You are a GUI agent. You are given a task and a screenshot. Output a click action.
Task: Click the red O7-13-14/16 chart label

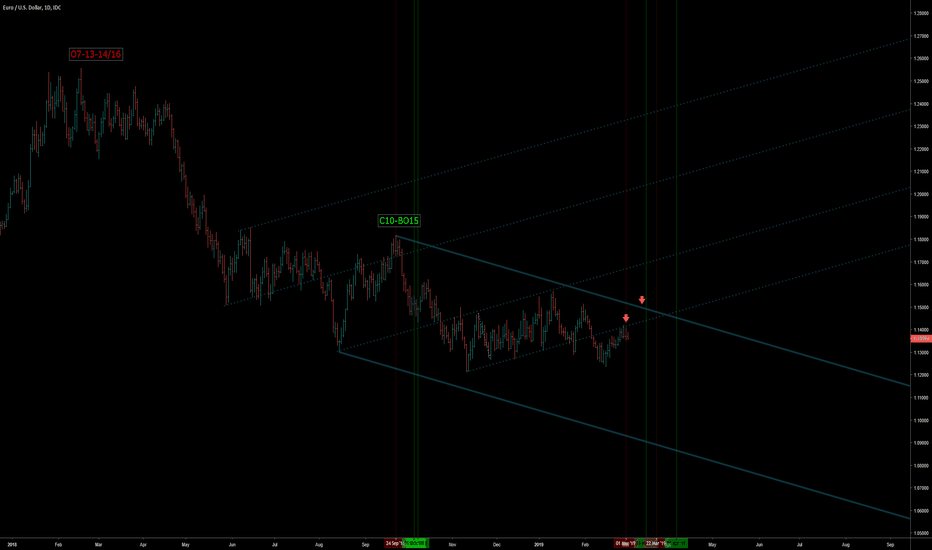96,54
